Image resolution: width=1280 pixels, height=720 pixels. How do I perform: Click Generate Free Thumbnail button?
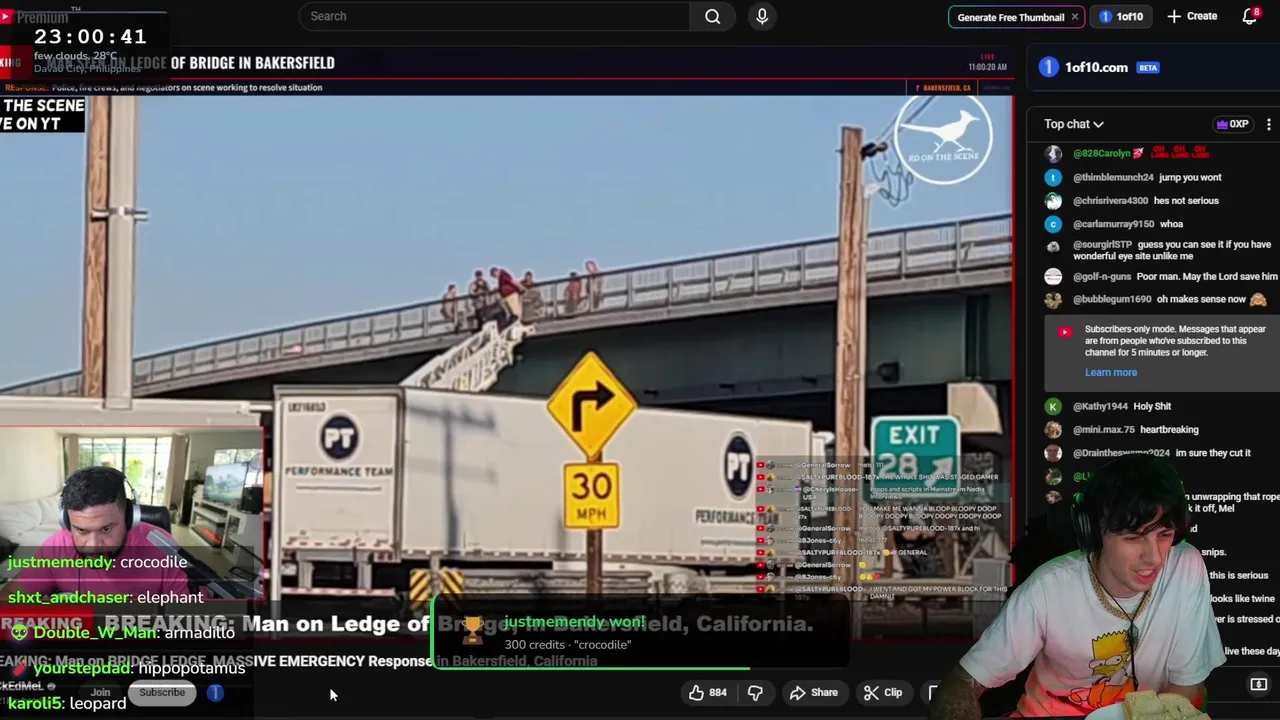click(x=1010, y=17)
